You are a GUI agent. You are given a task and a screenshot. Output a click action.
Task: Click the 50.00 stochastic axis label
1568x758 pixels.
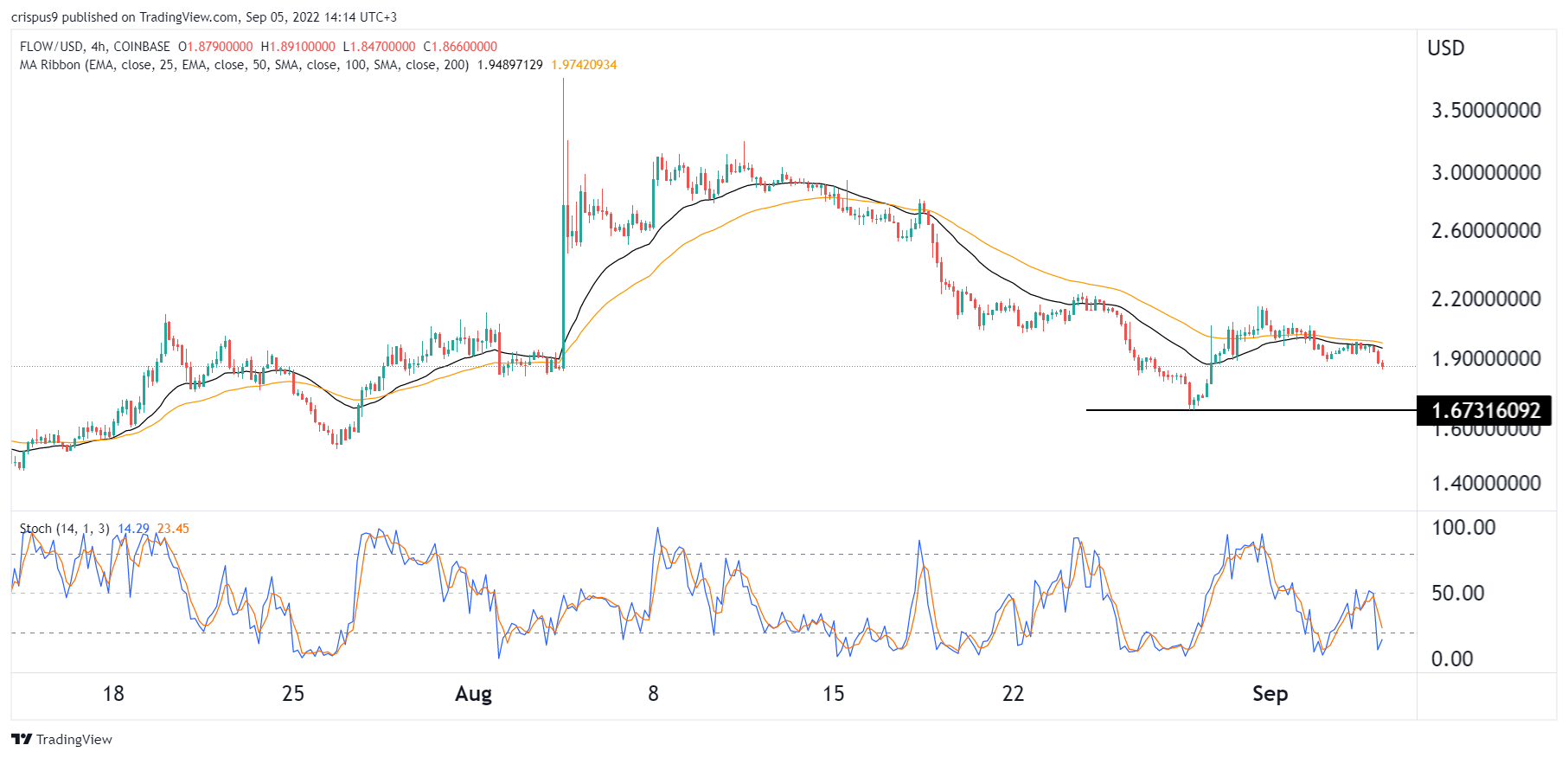pos(1457,594)
